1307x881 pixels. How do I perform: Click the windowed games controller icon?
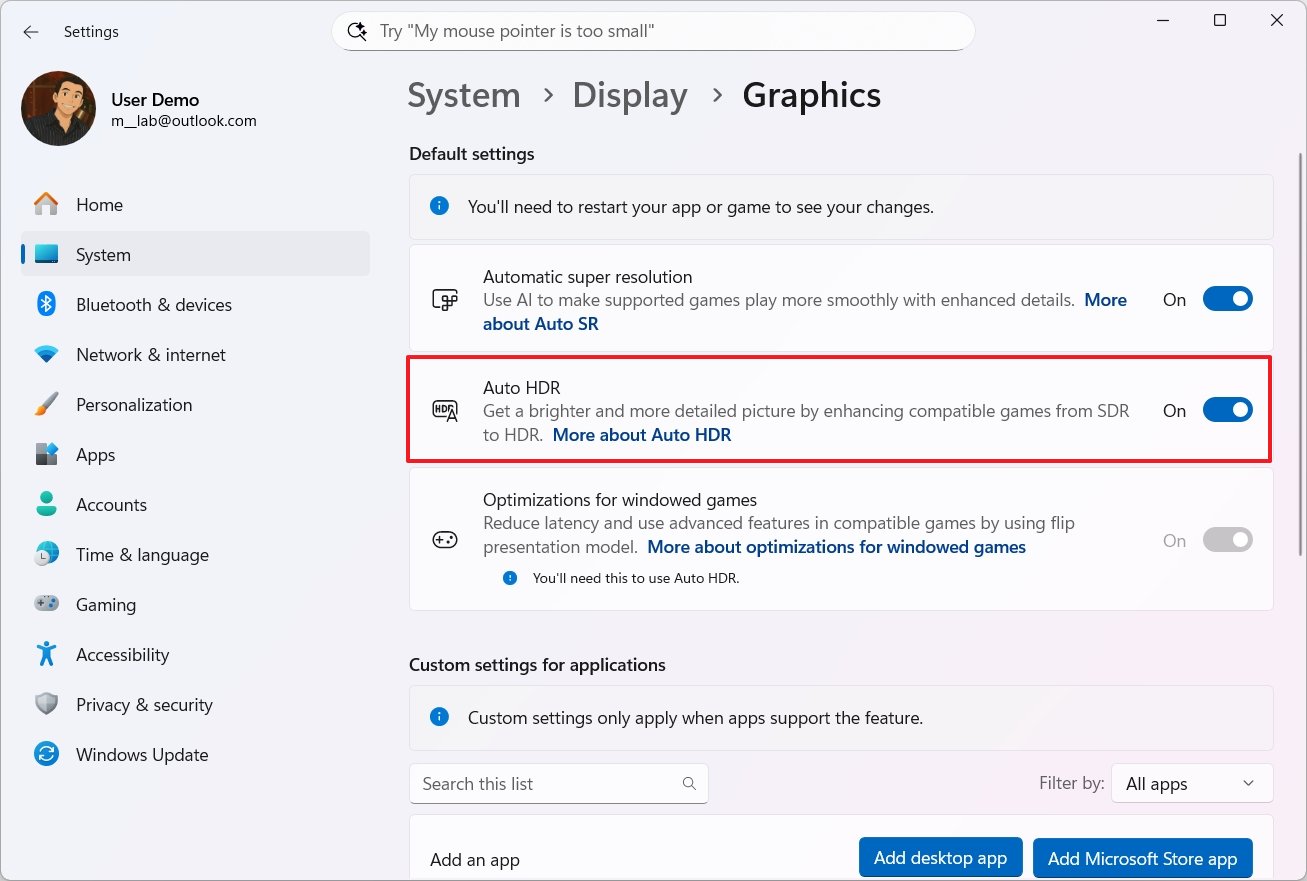click(x=445, y=540)
